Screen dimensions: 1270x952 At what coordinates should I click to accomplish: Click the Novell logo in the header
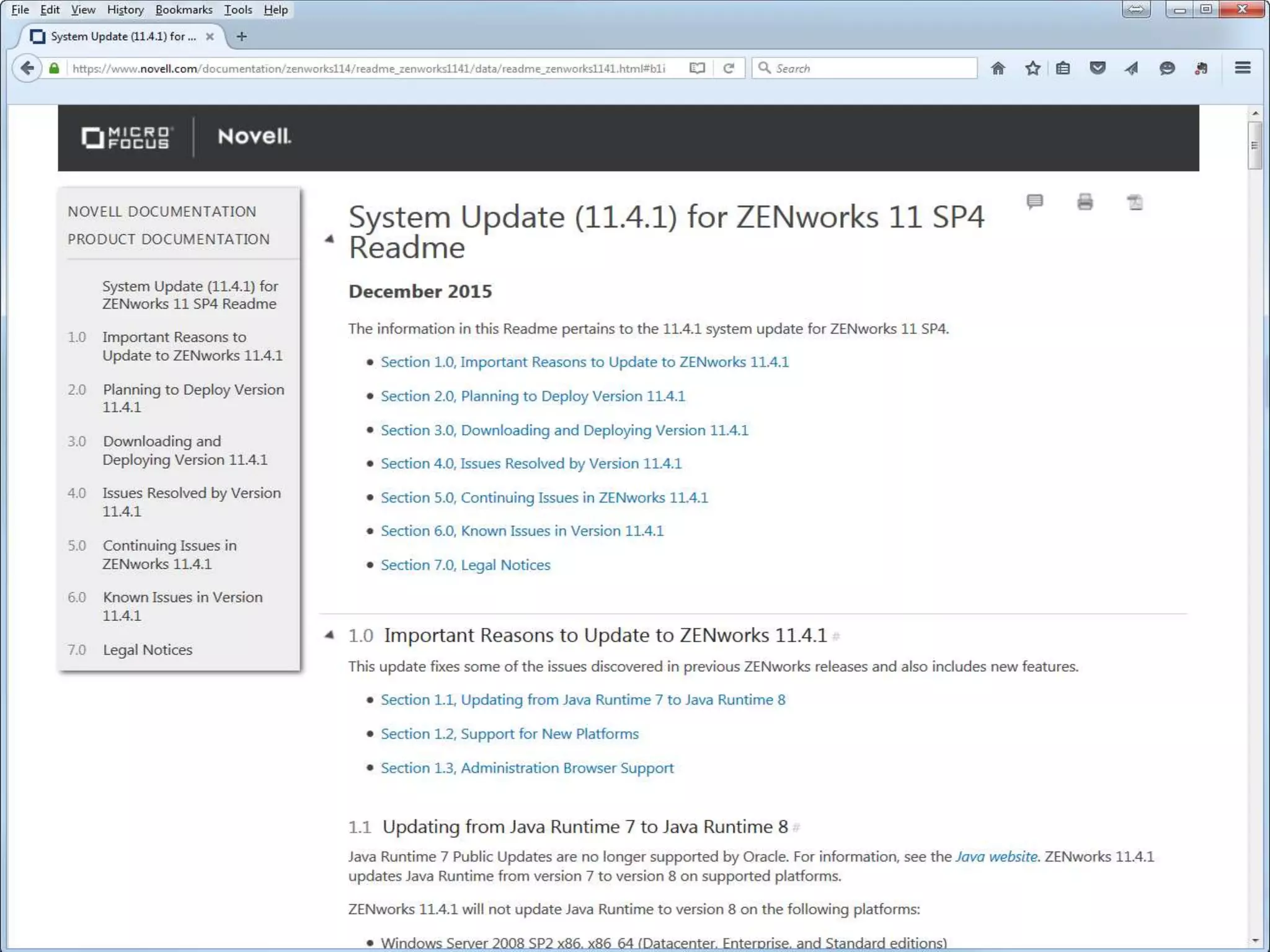tap(254, 136)
